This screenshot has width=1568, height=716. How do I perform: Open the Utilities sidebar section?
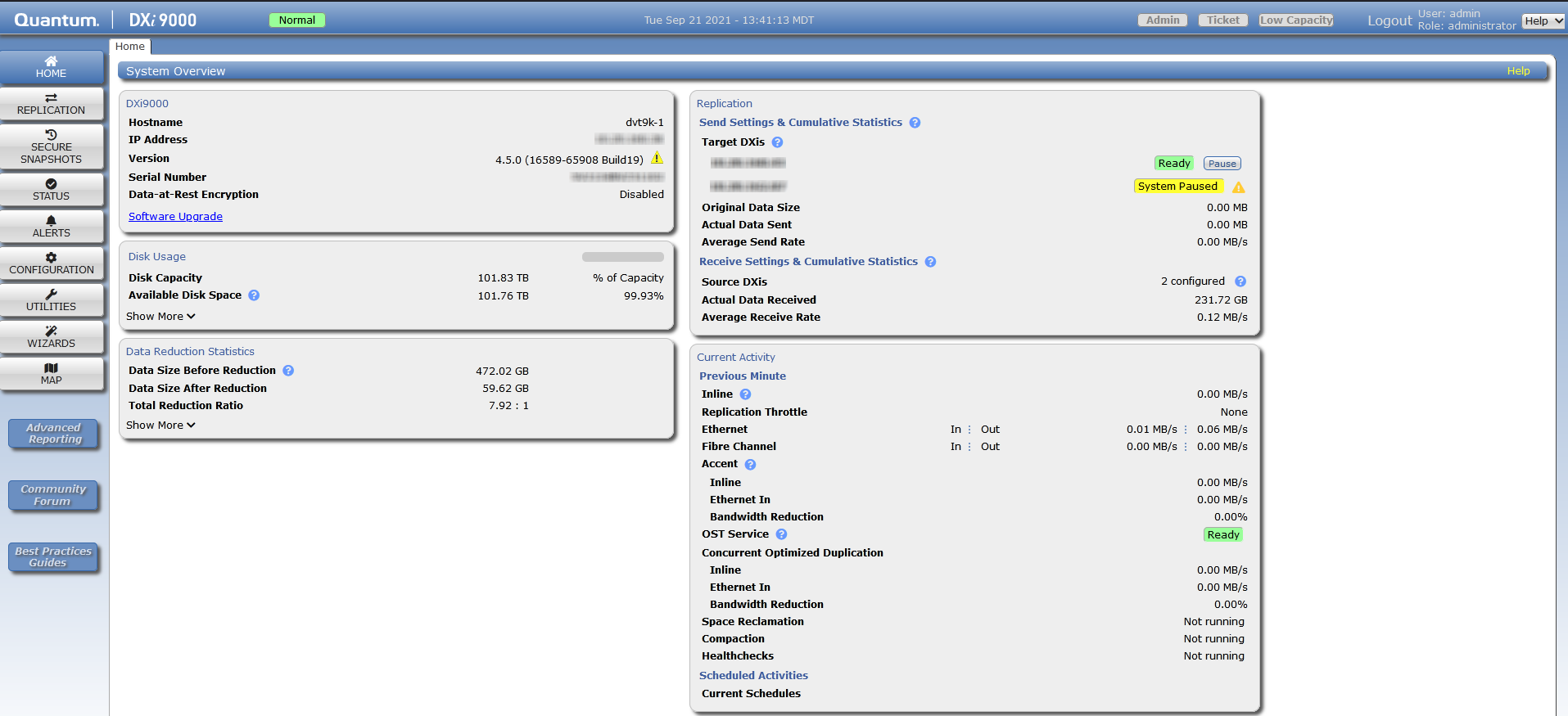52,300
